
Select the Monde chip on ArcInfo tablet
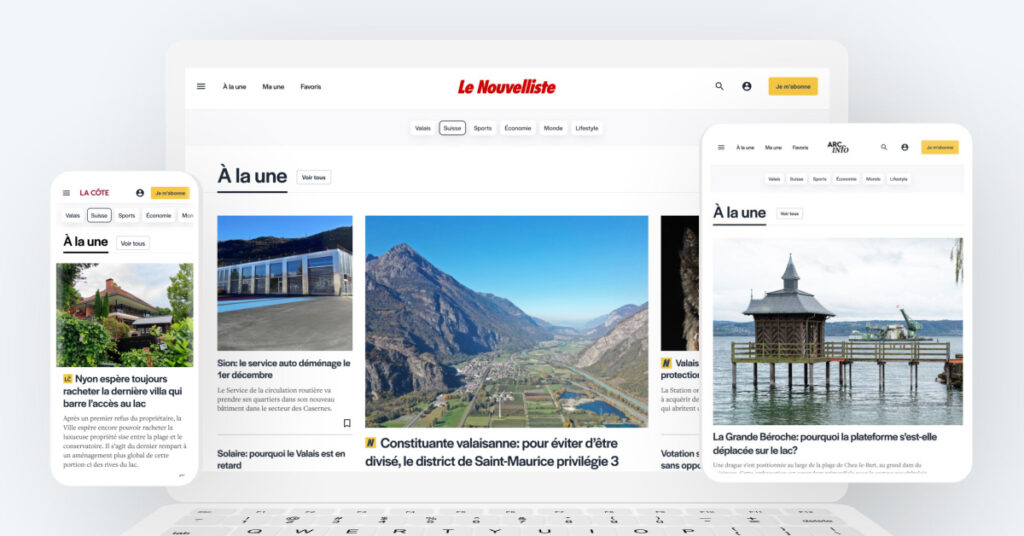tap(873, 179)
